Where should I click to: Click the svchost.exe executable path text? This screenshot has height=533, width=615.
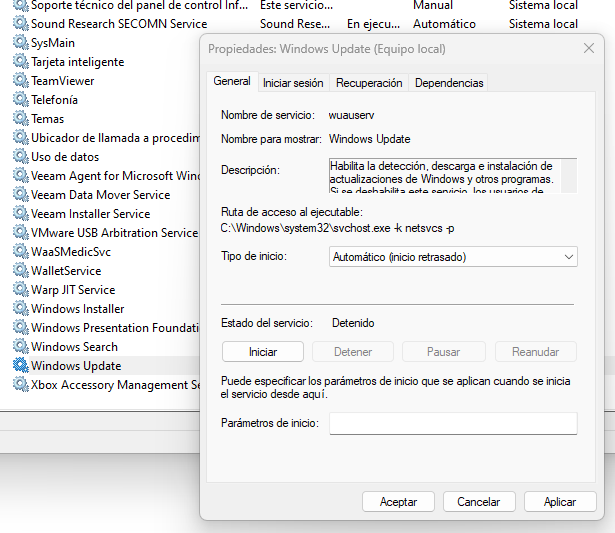337,228
